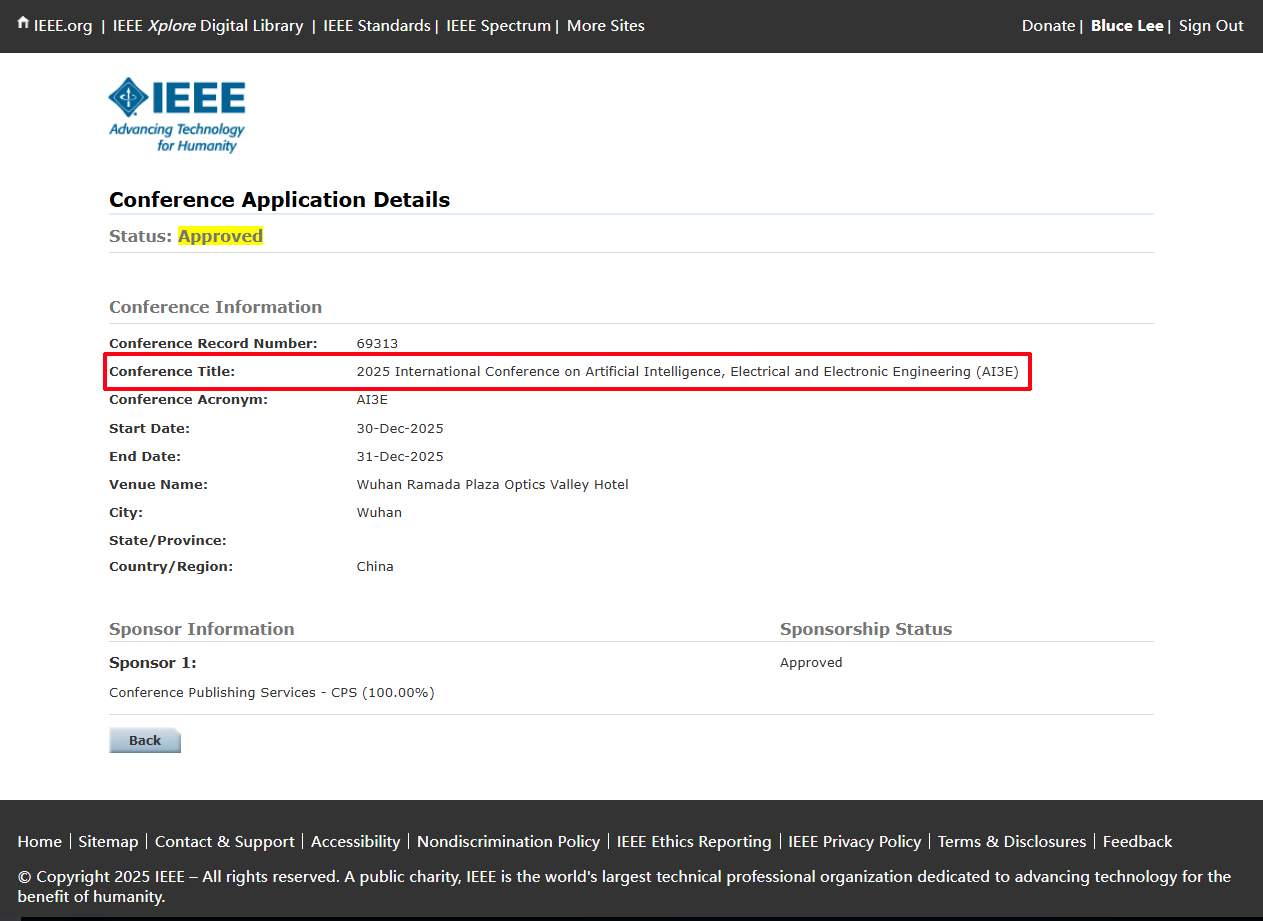Open IEEE Xplore Digital Library link
Screen dimensions: 1263x921
(208, 26)
